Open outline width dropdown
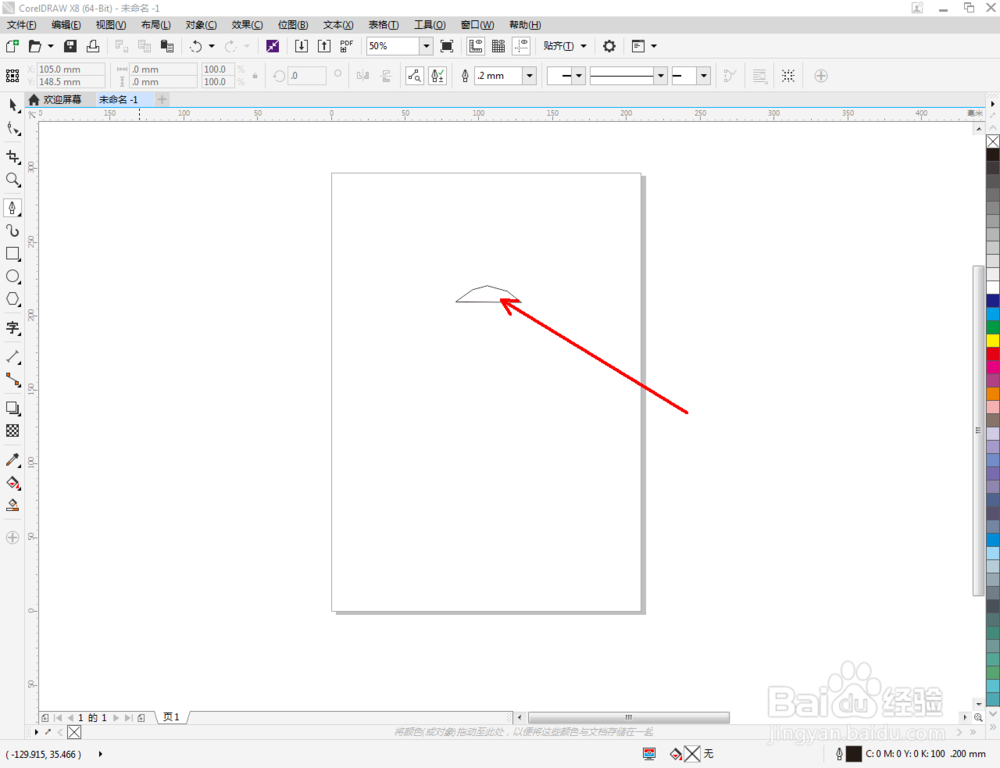Image resolution: width=1000 pixels, height=768 pixels. tap(529, 76)
